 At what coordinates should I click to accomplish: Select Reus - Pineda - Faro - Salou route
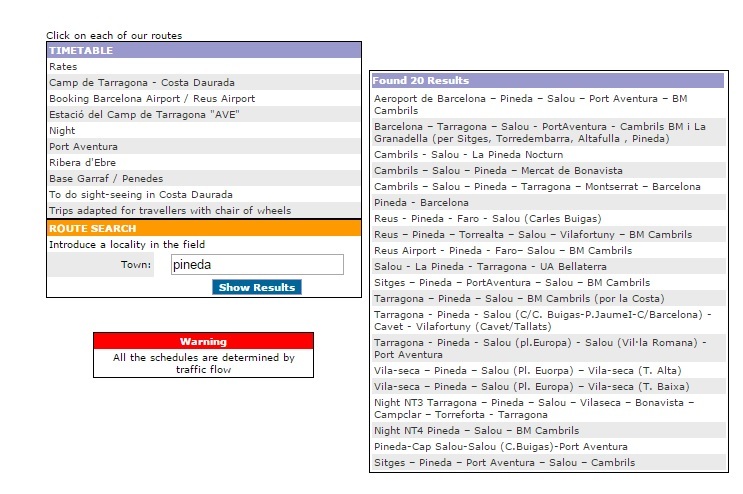[x=487, y=219]
